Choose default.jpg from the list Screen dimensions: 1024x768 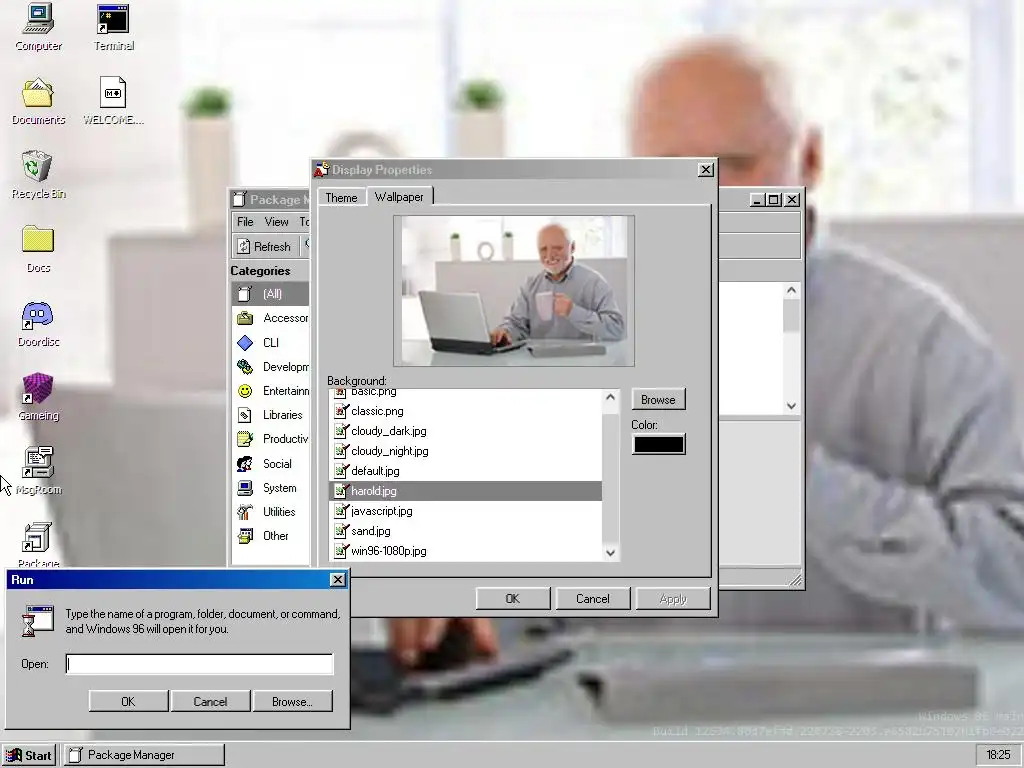click(466, 471)
